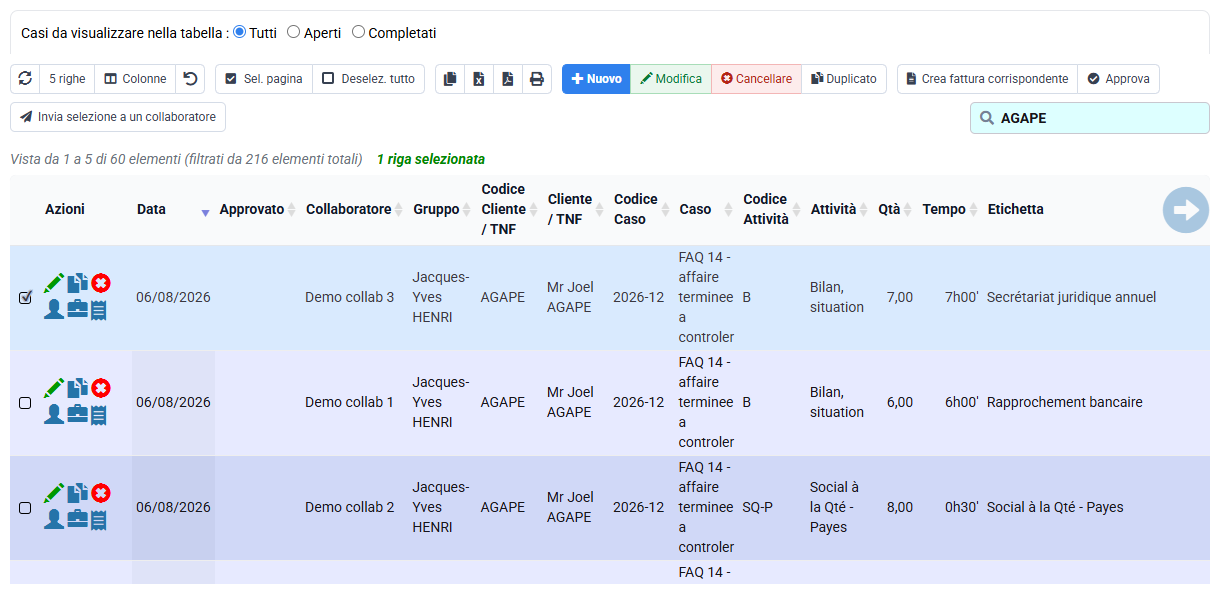
Task: Briefcase icon in Demo collab 2 row
Action: pyautogui.click(x=78, y=519)
